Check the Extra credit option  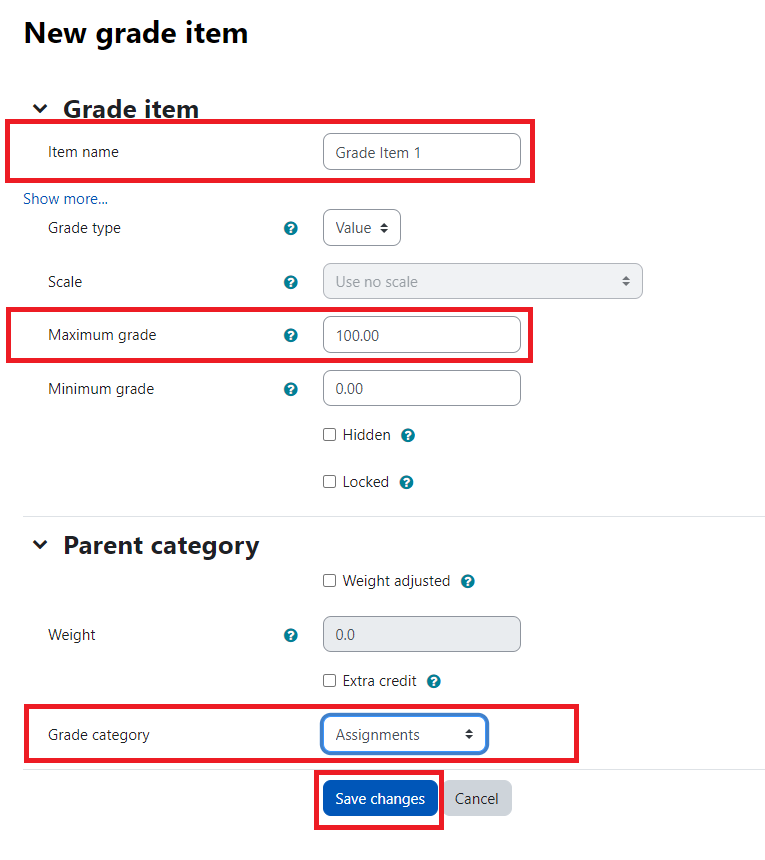point(329,681)
